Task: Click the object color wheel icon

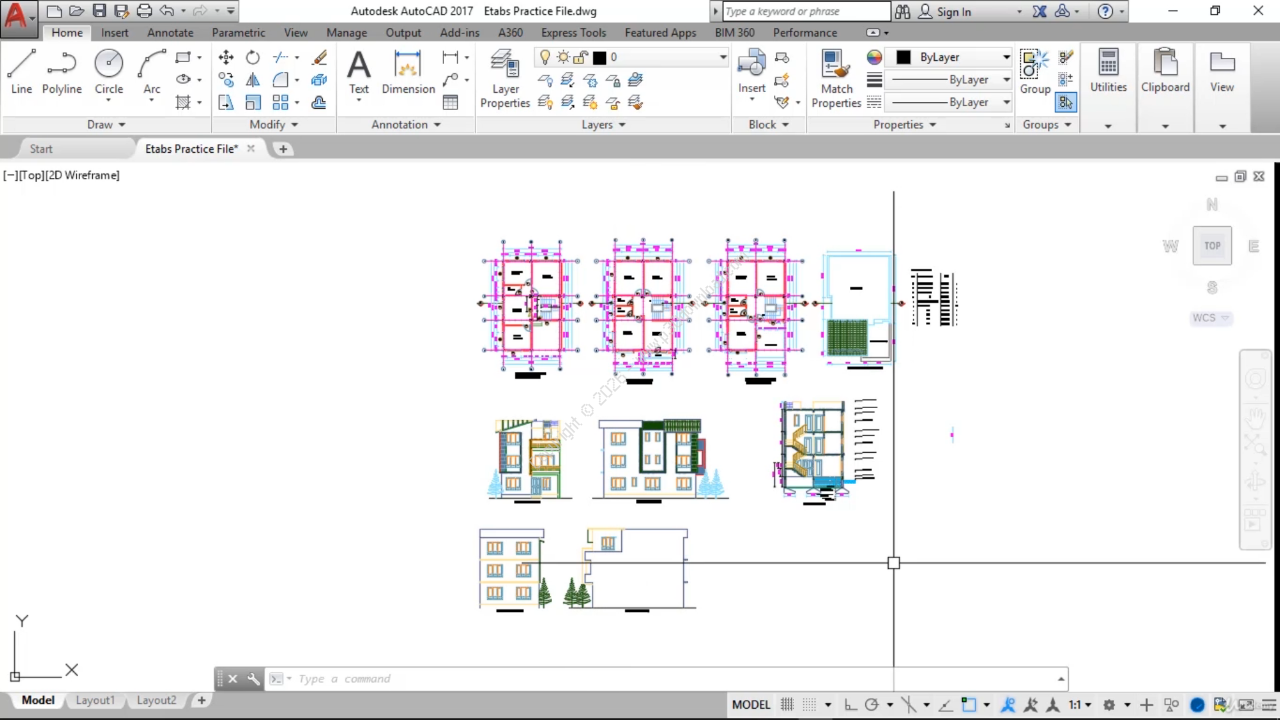Action: pyautogui.click(x=875, y=57)
